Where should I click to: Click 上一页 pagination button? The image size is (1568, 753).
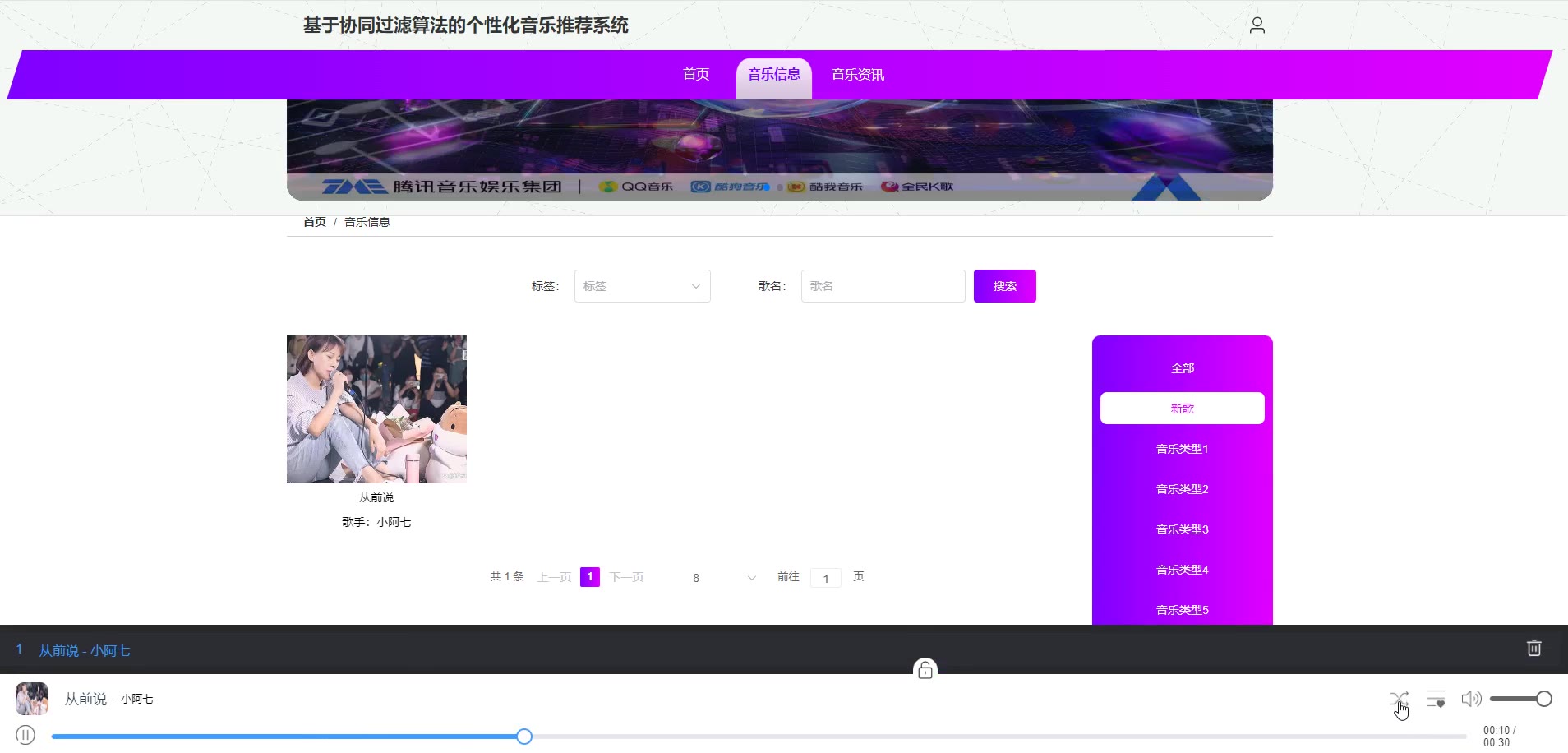554,577
